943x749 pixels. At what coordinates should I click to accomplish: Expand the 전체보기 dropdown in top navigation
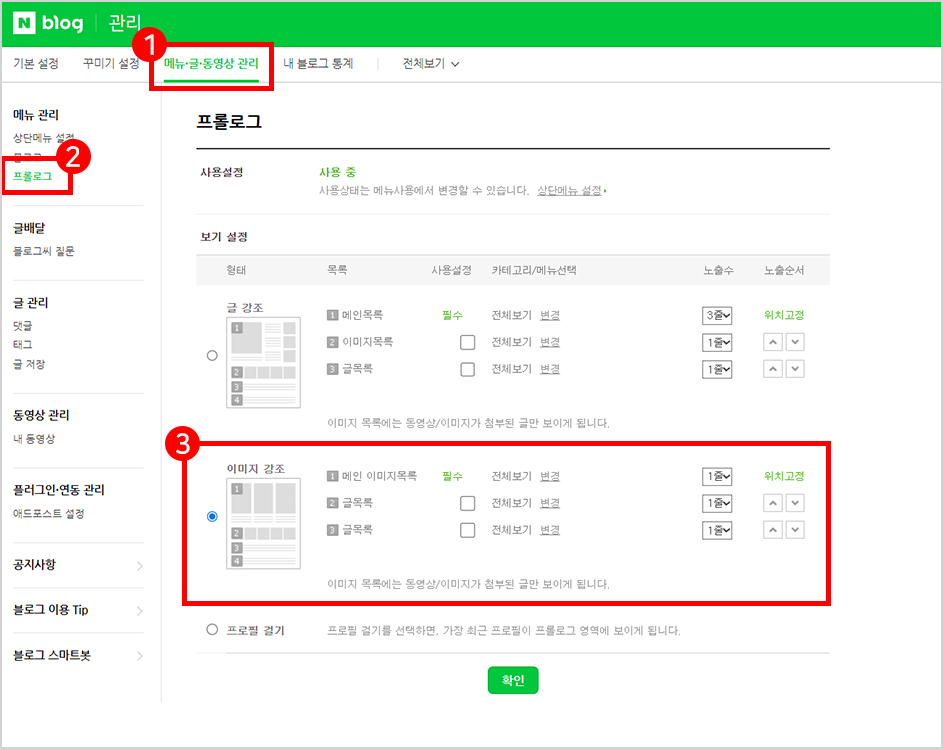(431, 64)
